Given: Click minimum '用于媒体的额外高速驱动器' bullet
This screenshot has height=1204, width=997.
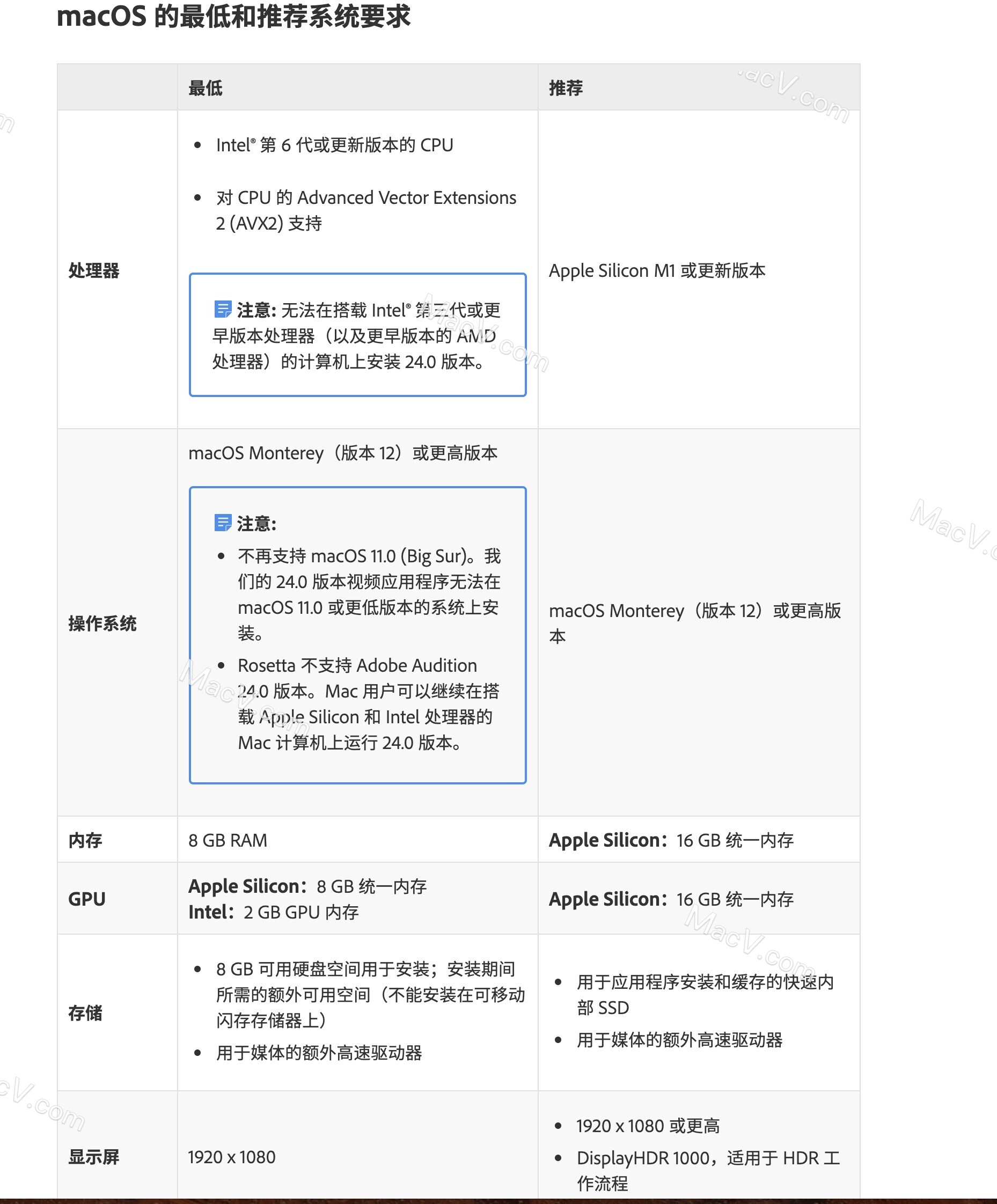Looking at the screenshot, I should point(319,1052).
